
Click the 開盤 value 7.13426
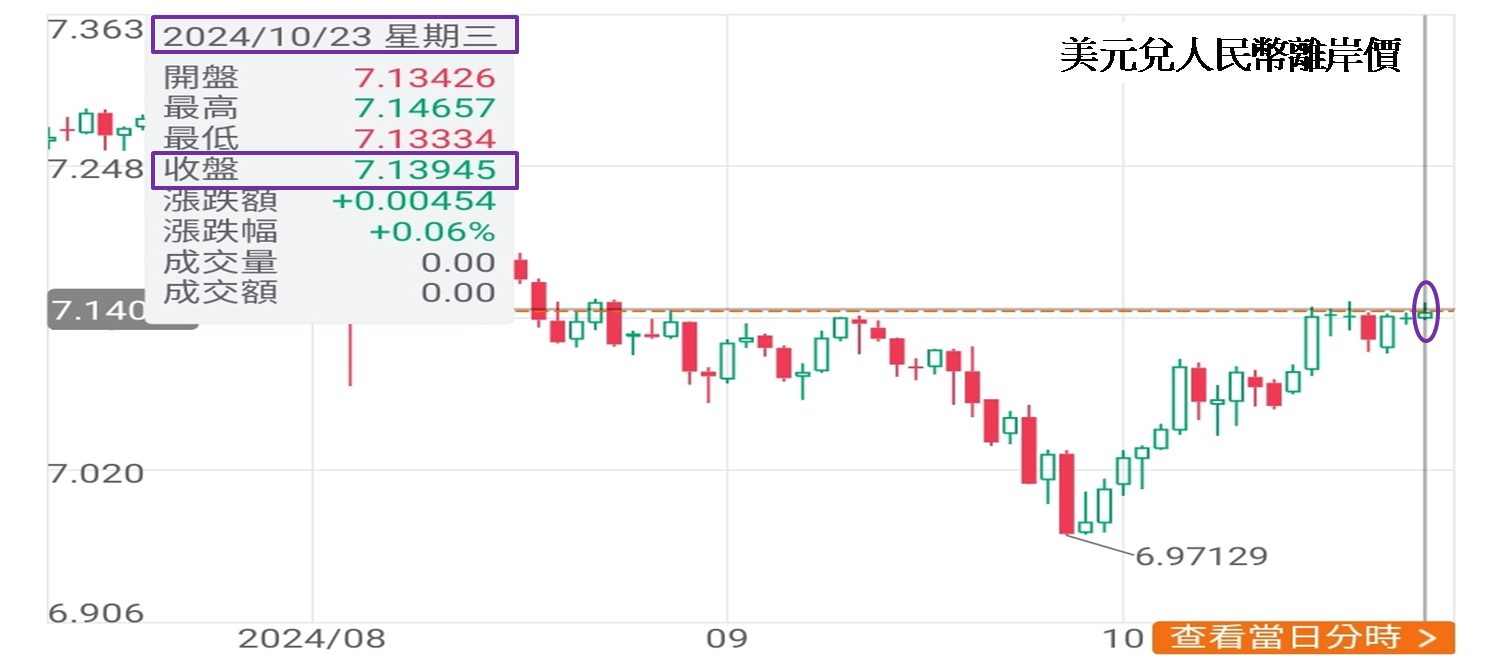pos(424,77)
